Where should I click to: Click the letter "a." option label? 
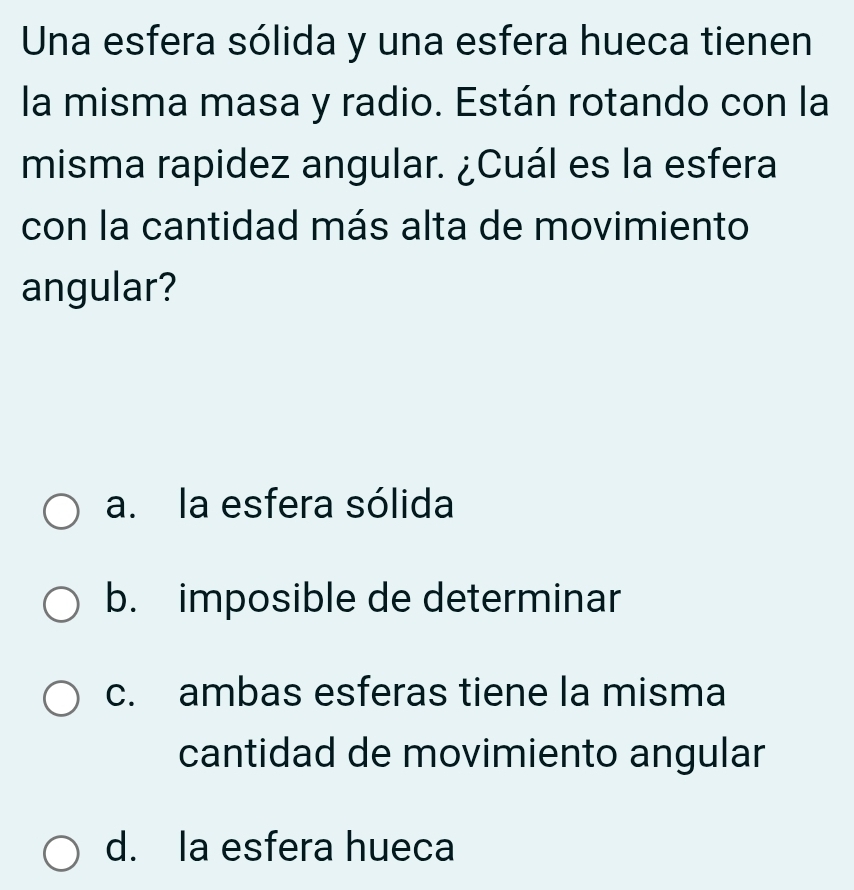point(121,505)
